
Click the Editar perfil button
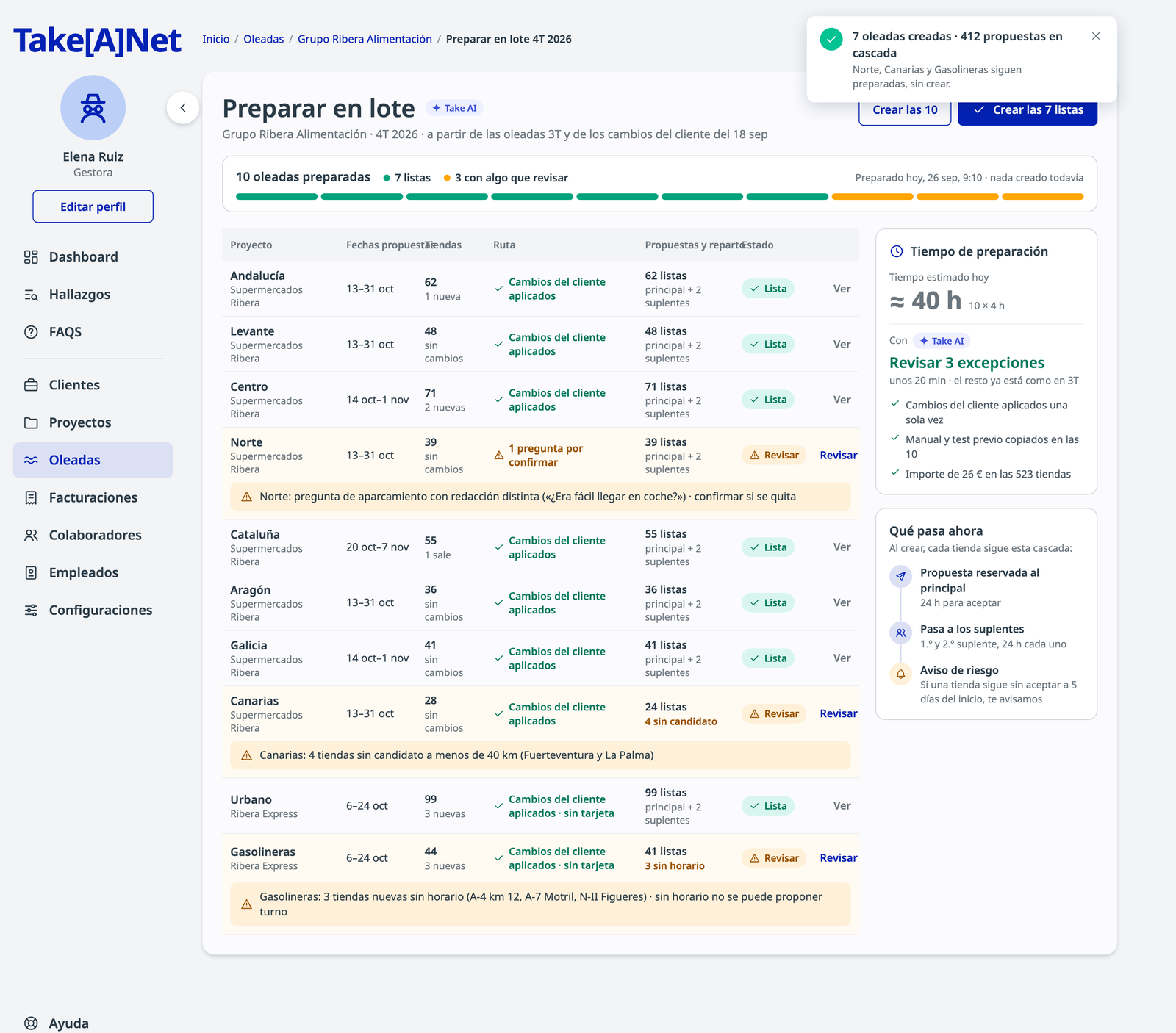pyautogui.click(x=93, y=206)
